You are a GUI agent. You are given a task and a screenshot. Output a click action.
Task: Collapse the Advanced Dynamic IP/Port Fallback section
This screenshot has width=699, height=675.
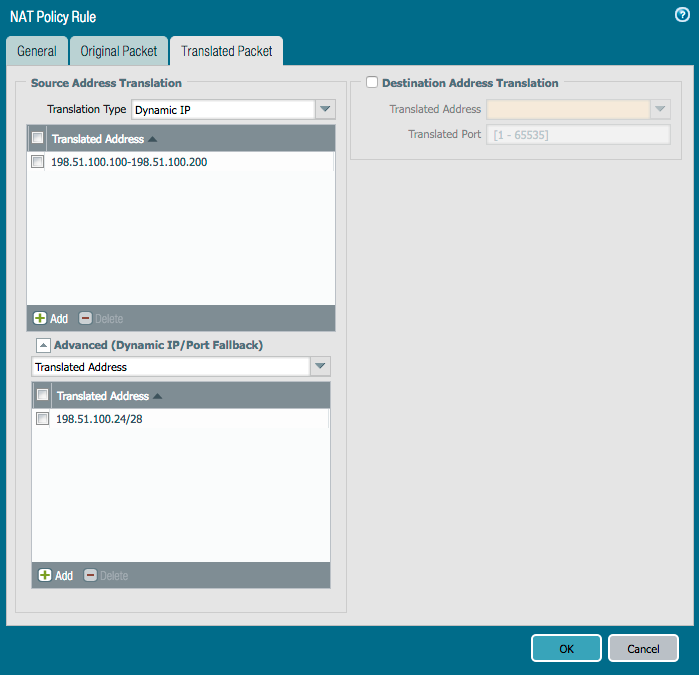point(43,345)
